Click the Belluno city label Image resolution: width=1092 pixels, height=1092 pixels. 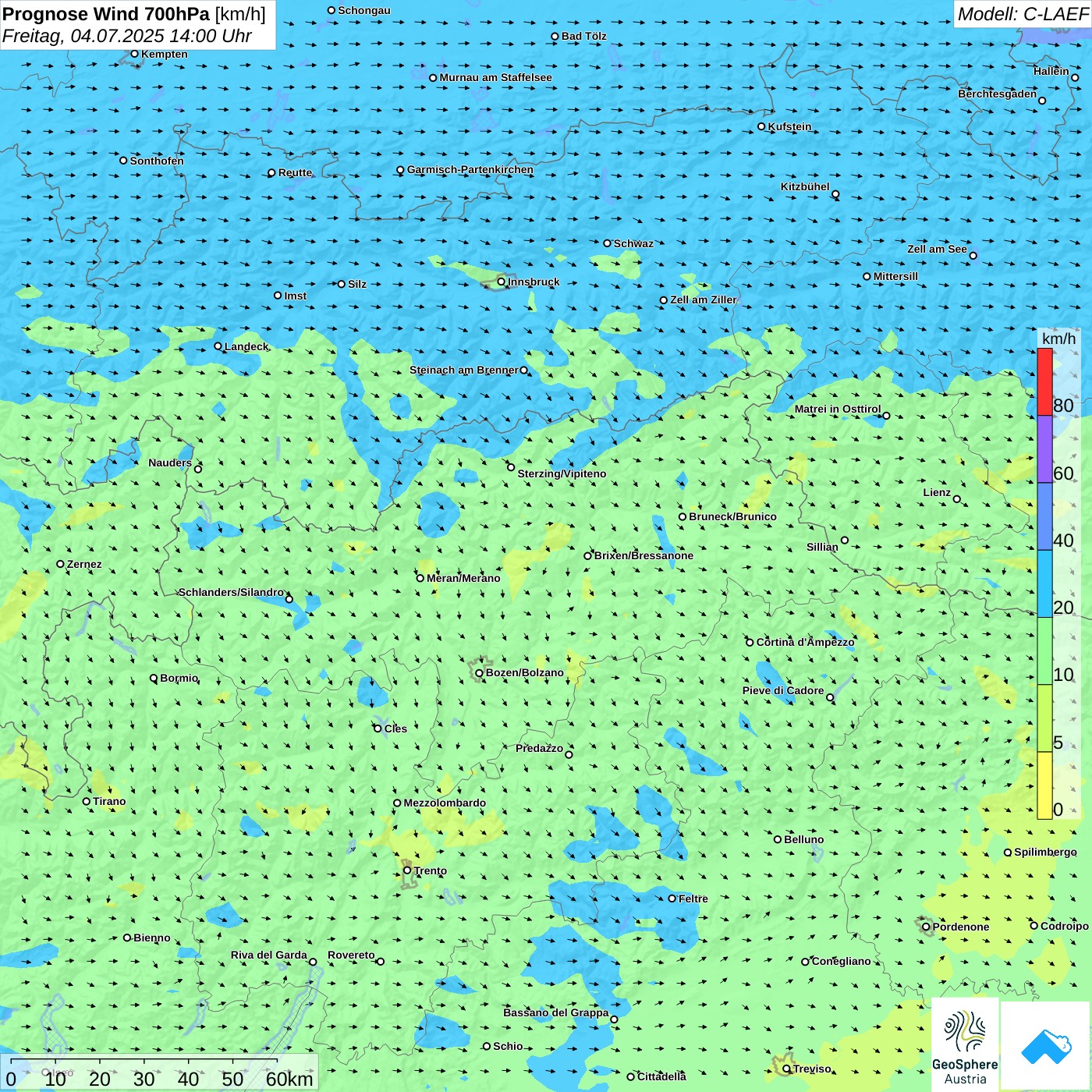click(x=803, y=840)
